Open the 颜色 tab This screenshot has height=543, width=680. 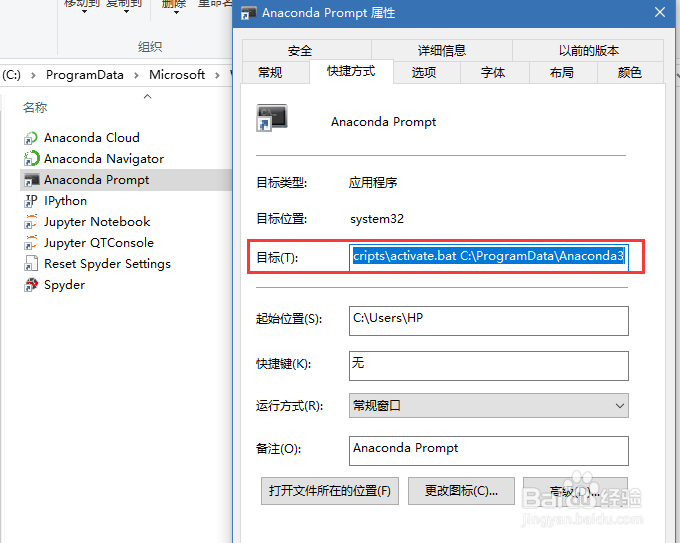click(x=630, y=72)
